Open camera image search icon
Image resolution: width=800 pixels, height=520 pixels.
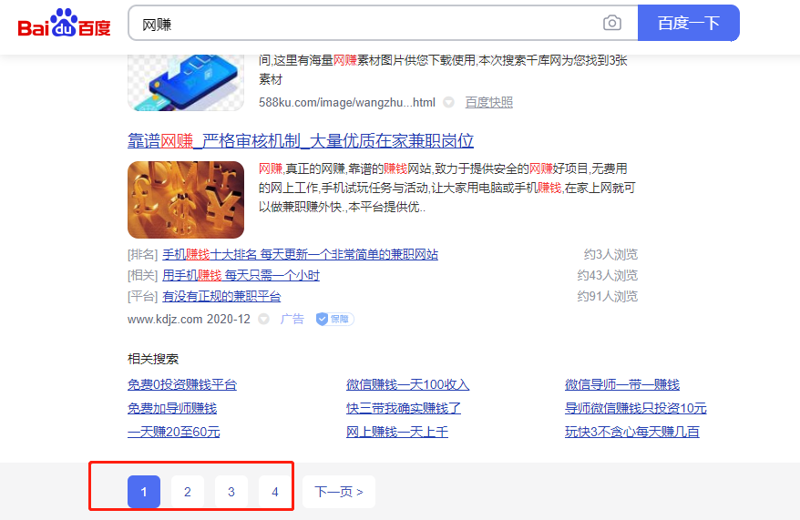coord(612,23)
